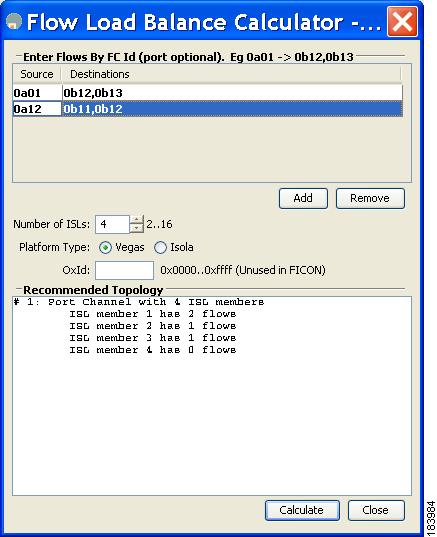The image size is (437, 537).
Task: Click the Source column header
Action: coord(37,74)
